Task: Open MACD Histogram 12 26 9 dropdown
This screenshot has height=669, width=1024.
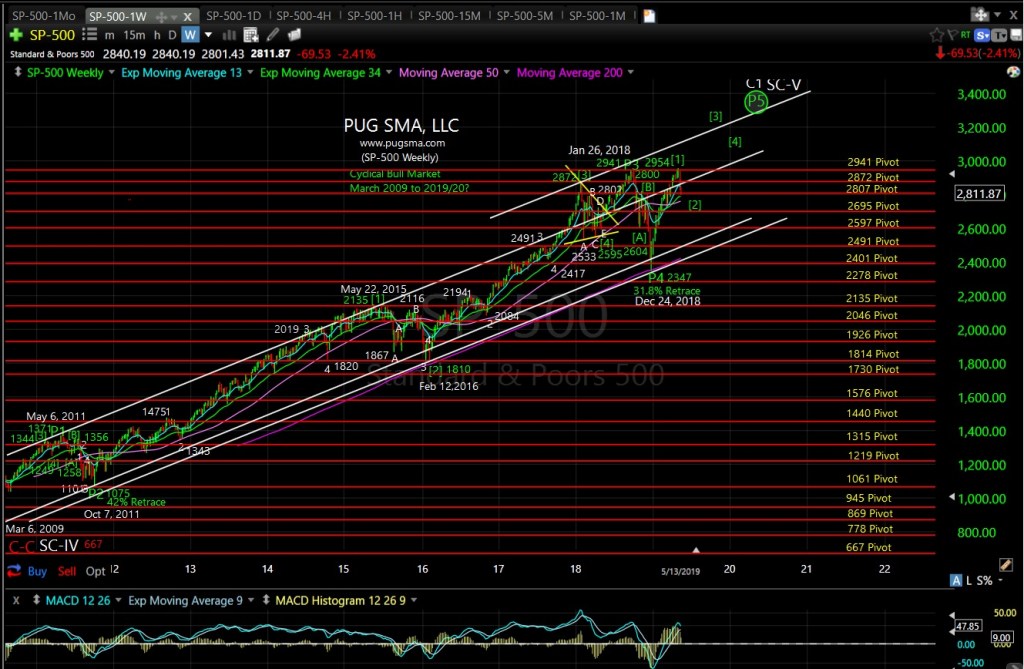Action: [x=413, y=600]
